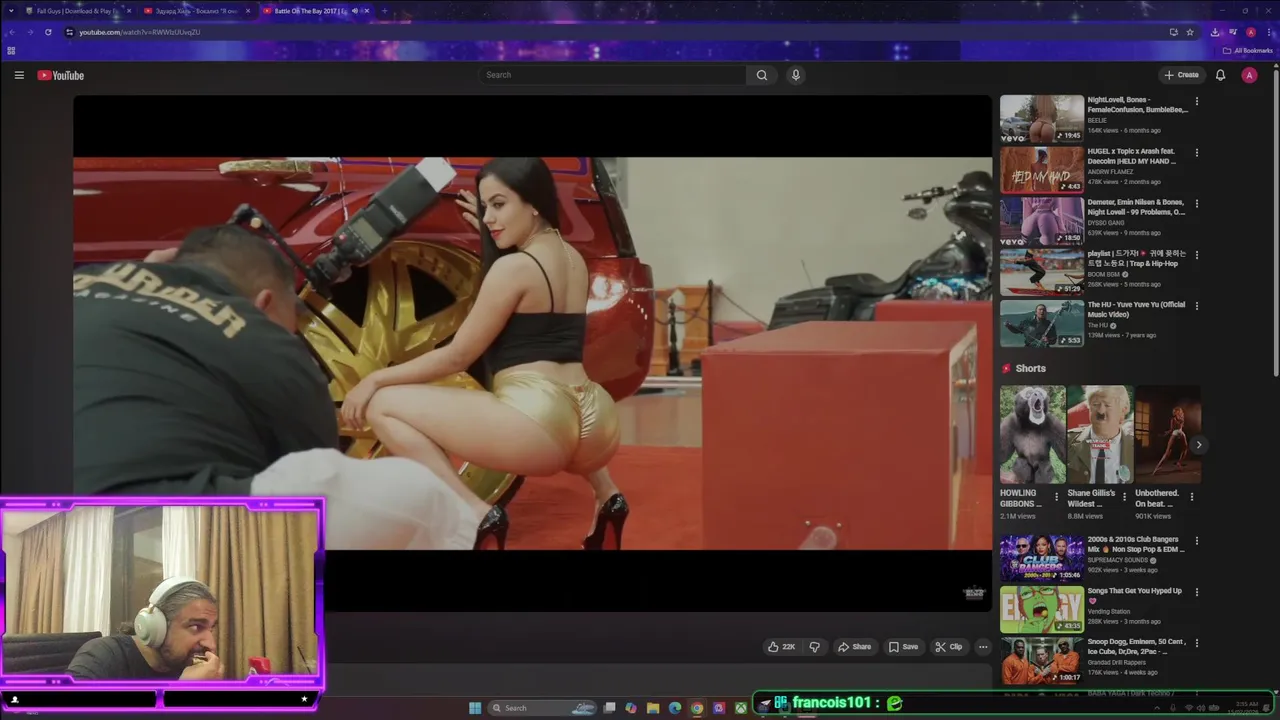Click the magnifier search button
Viewport: 1280px width, 720px height.
pos(762,75)
